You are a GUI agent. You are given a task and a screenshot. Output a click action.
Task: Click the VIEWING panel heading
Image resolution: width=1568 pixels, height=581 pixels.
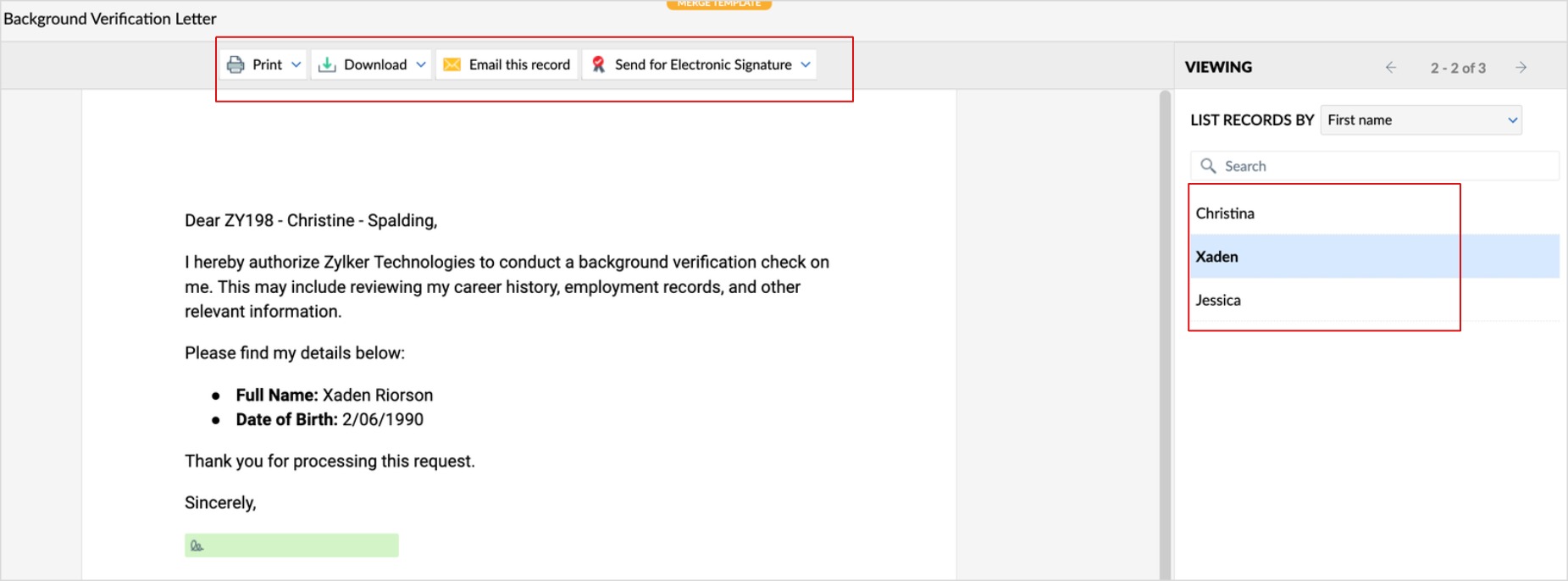pos(1218,67)
